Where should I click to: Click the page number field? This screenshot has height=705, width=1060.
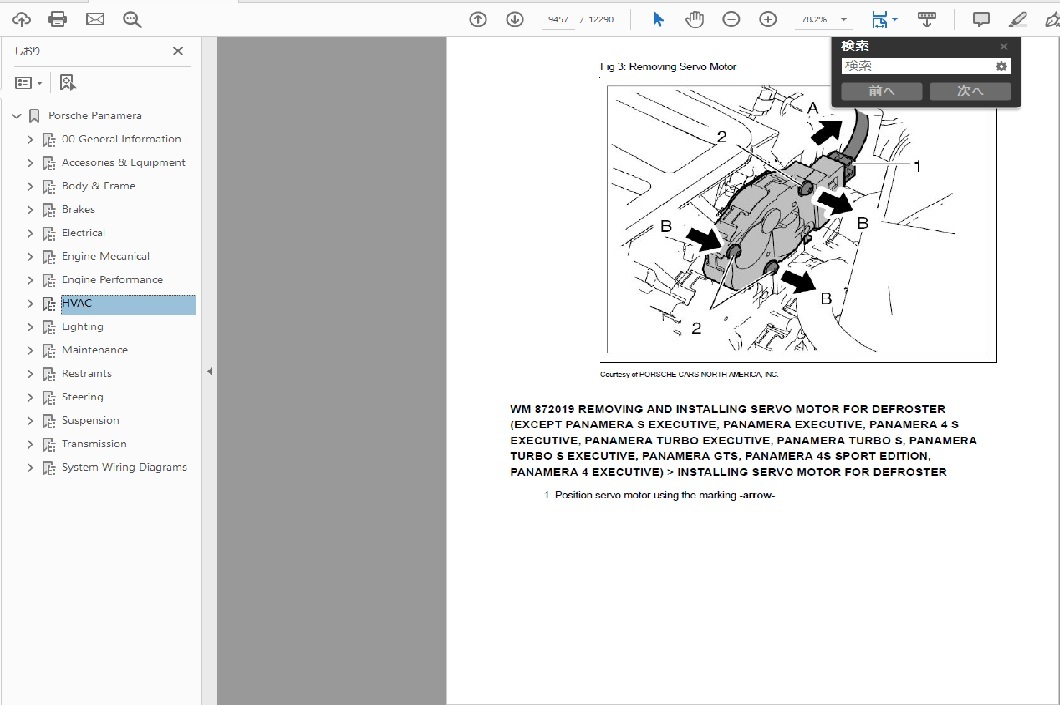(x=558, y=20)
